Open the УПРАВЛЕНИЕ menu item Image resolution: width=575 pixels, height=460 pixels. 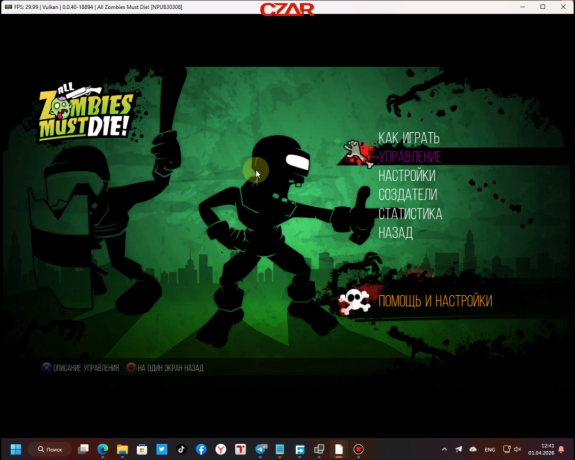pyautogui.click(x=410, y=157)
